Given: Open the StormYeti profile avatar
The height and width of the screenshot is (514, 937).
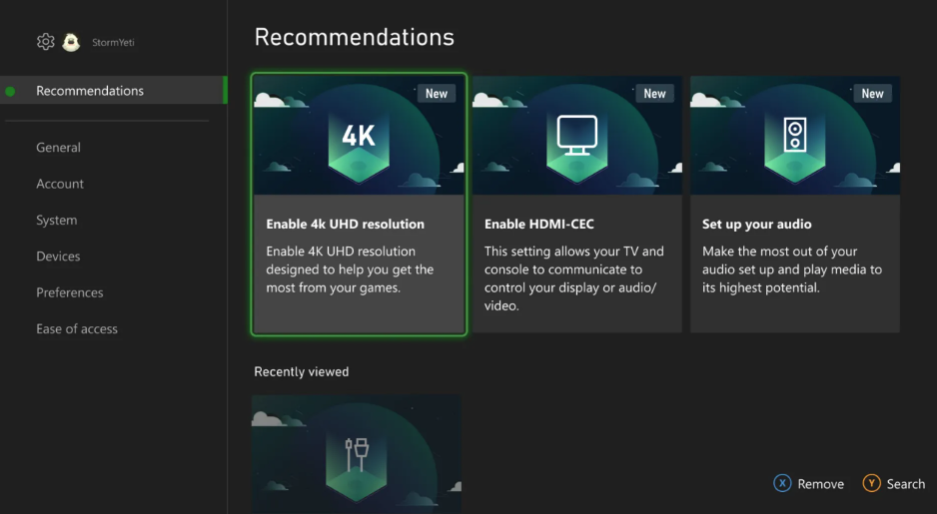Looking at the screenshot, I should (71, 42).
